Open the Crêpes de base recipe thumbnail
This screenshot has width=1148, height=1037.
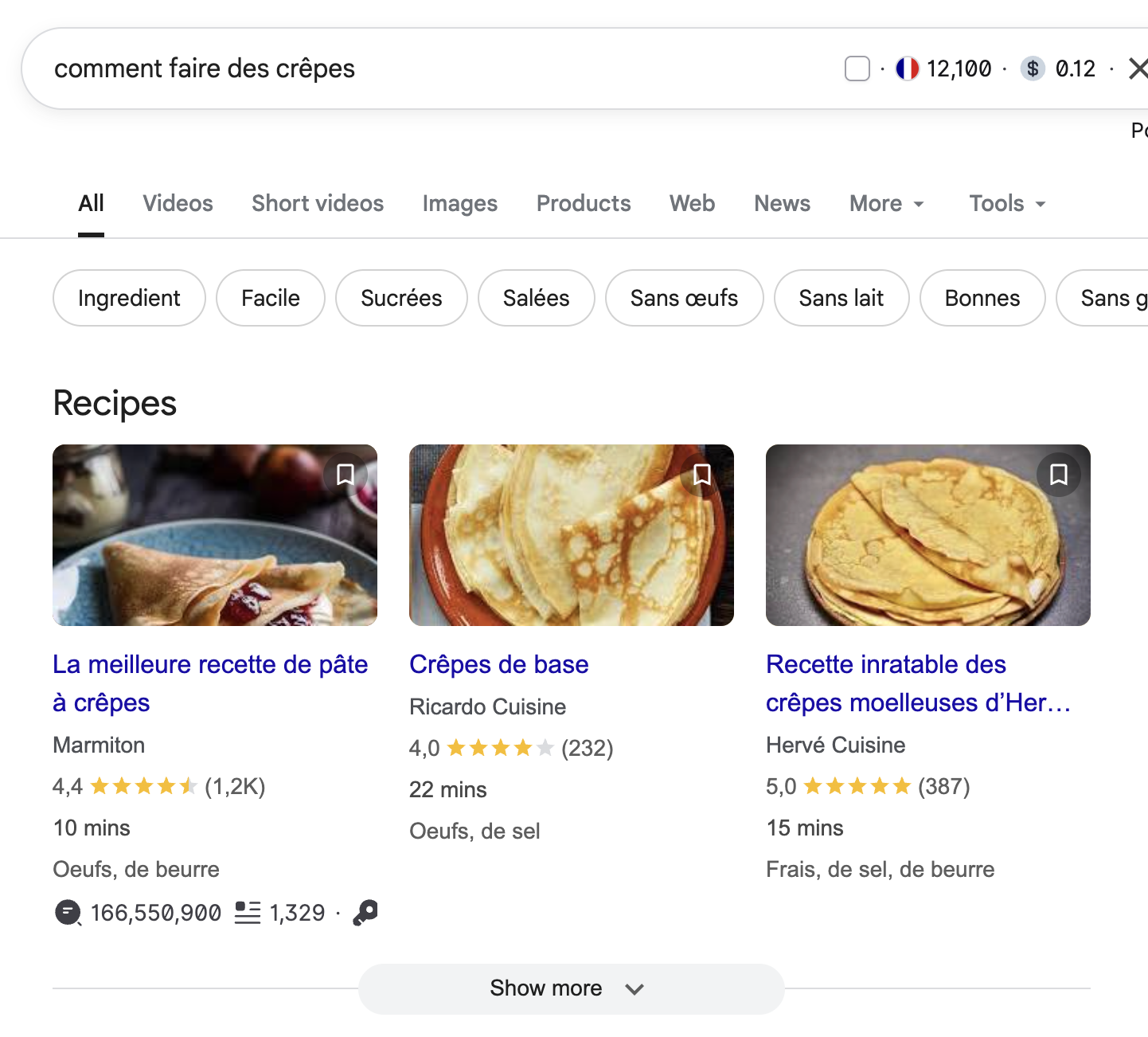tap(572, 535)
